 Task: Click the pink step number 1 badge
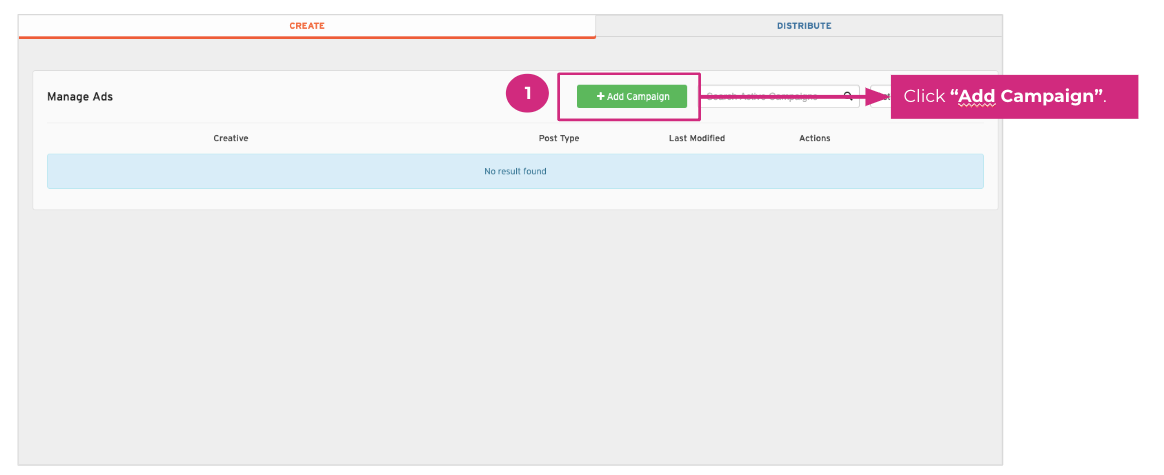coord(527,95)
